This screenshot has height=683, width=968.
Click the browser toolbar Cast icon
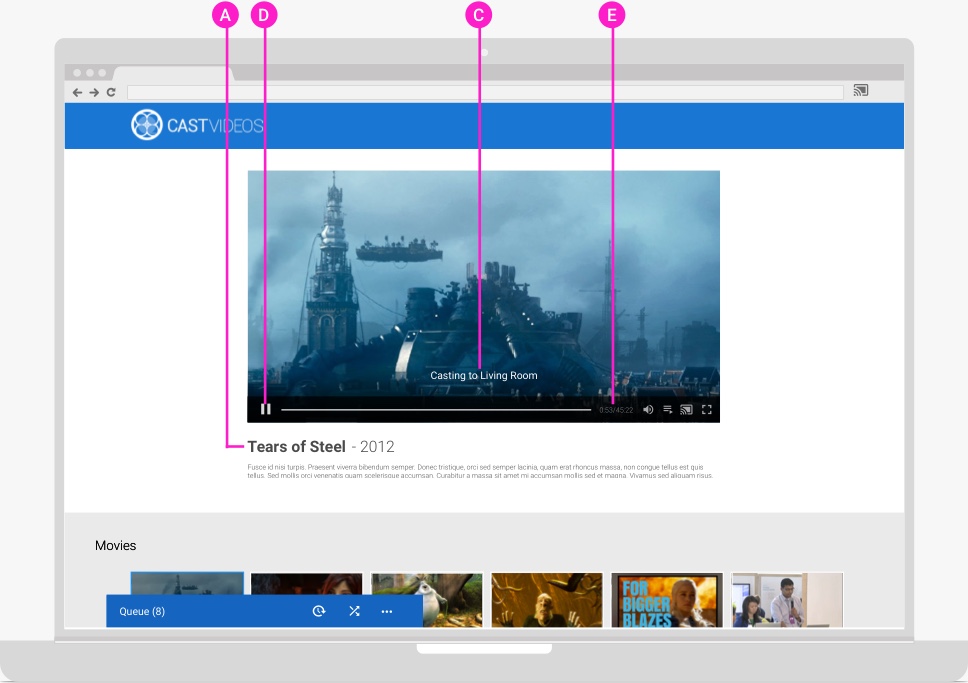click(x=861, y=91)
